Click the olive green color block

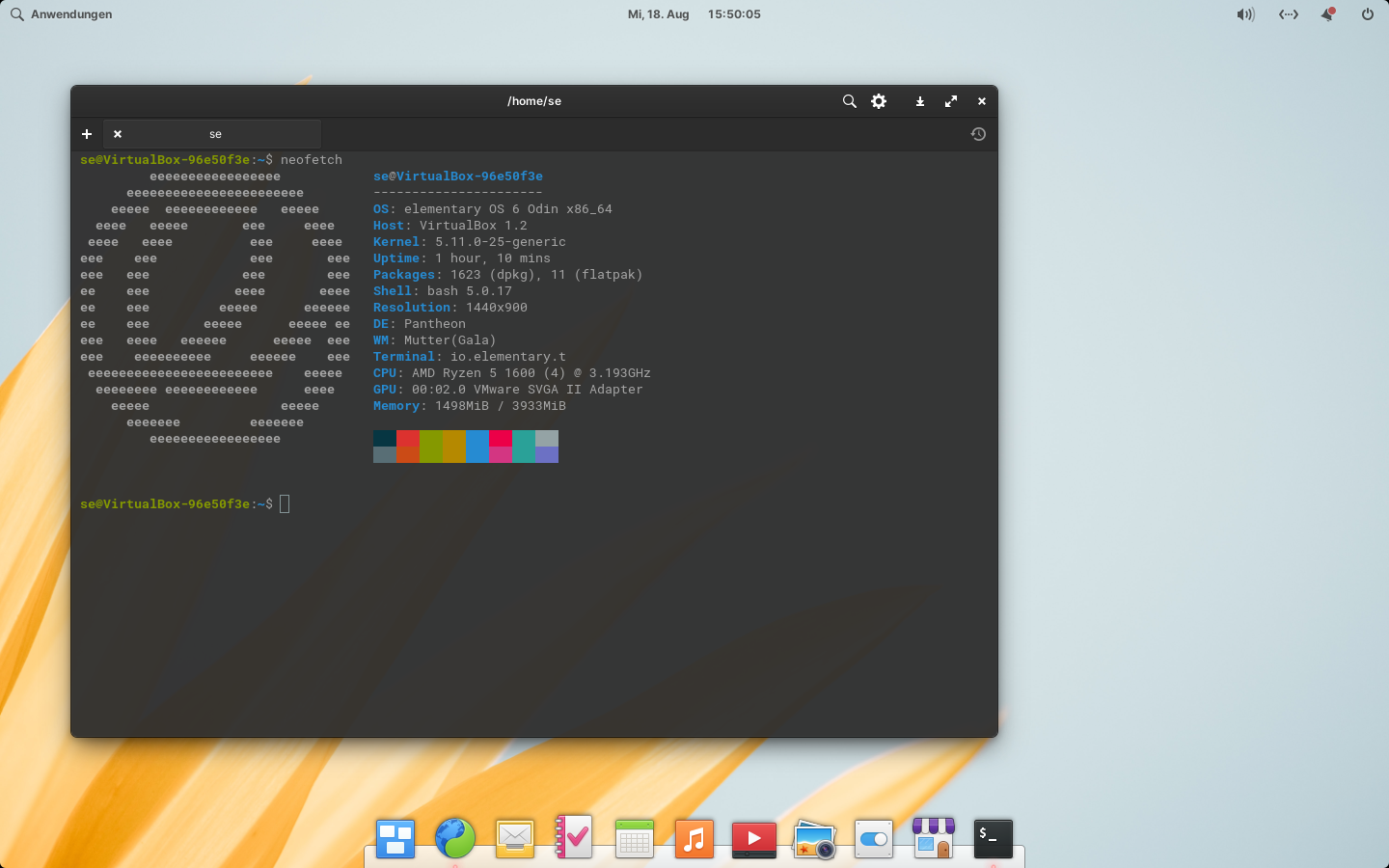[431, 447]
